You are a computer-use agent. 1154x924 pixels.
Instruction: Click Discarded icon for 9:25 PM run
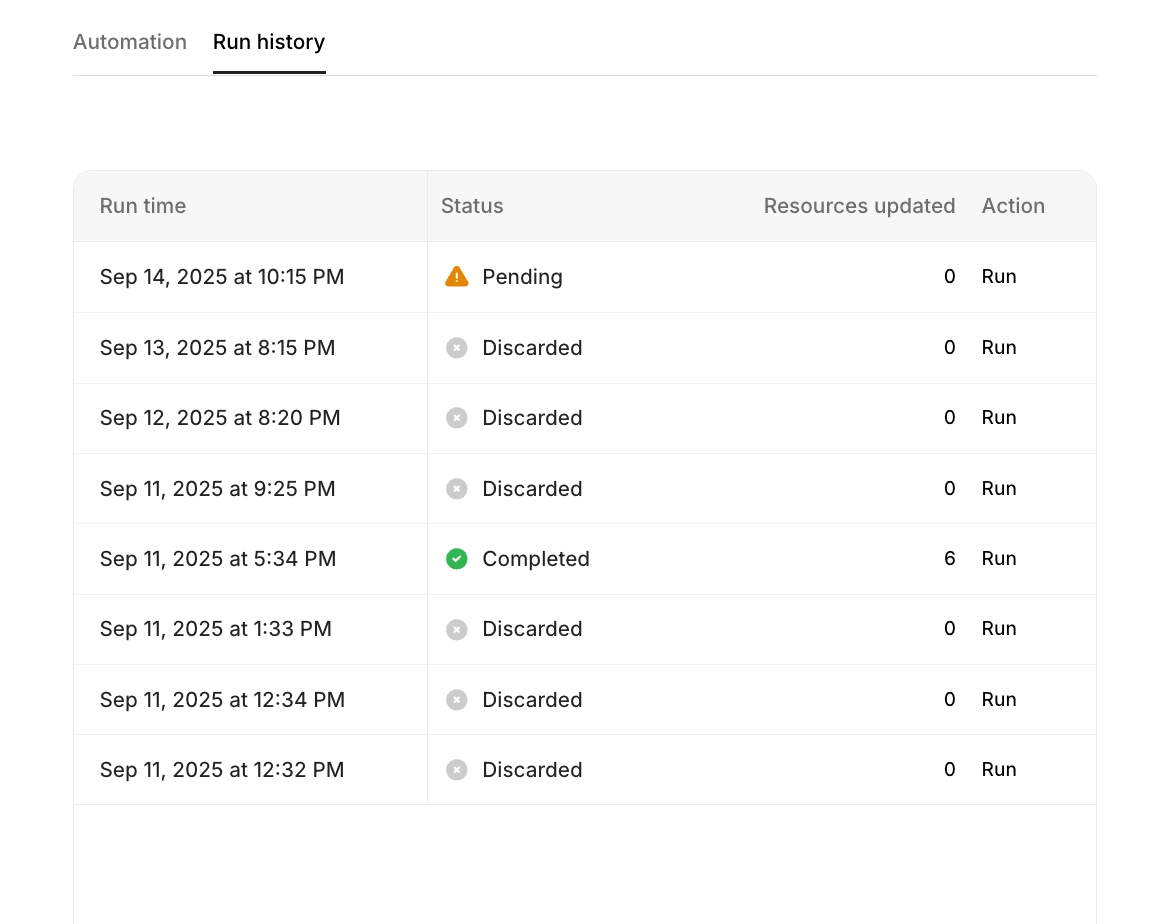click(456, 489)
